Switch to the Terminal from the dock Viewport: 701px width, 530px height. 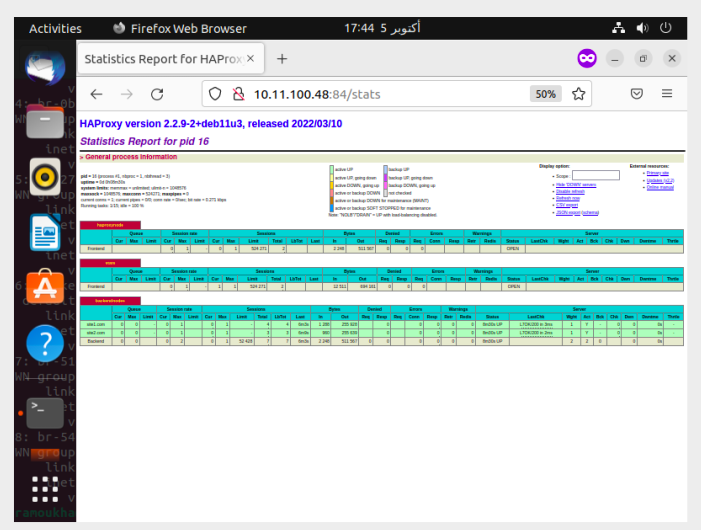pyautogui.click(x=45, y=413)
